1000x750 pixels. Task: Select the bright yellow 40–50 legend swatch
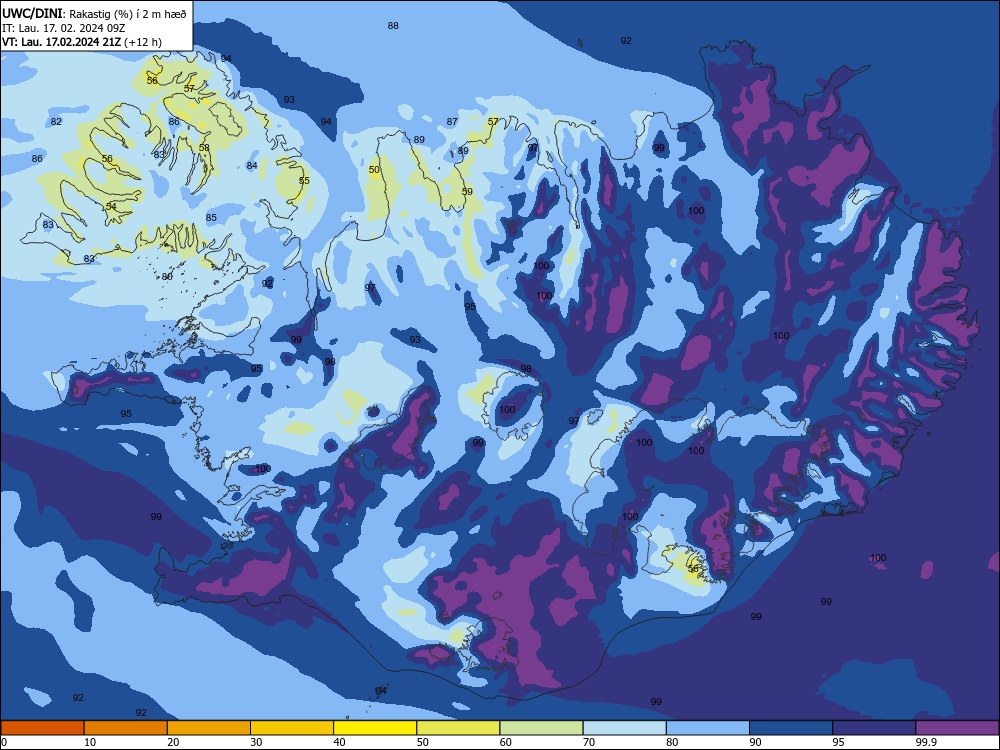pos(375,728)
